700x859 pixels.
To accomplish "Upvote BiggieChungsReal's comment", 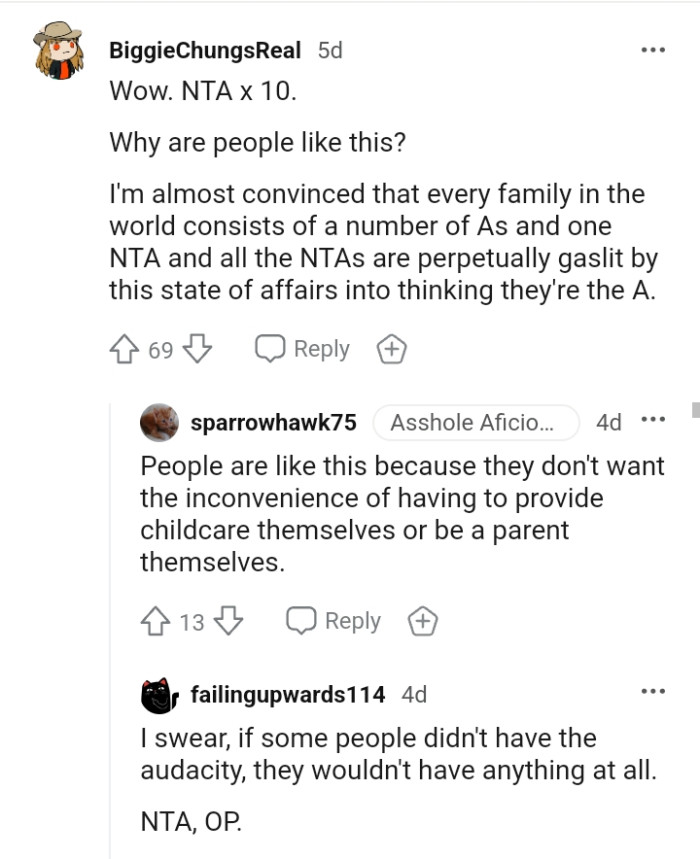I will coord(123,348).
